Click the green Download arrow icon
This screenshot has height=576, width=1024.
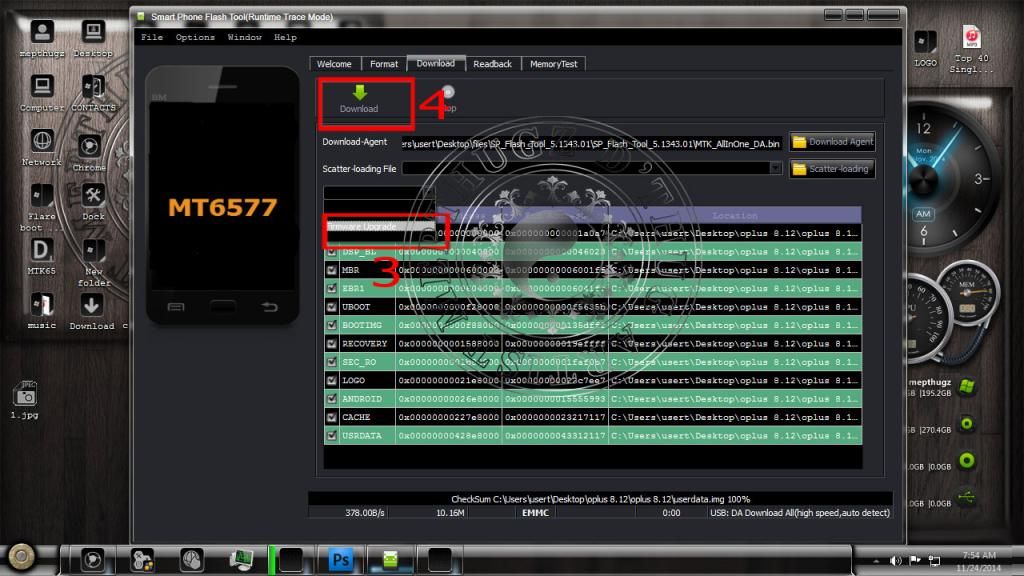(359, 93)
